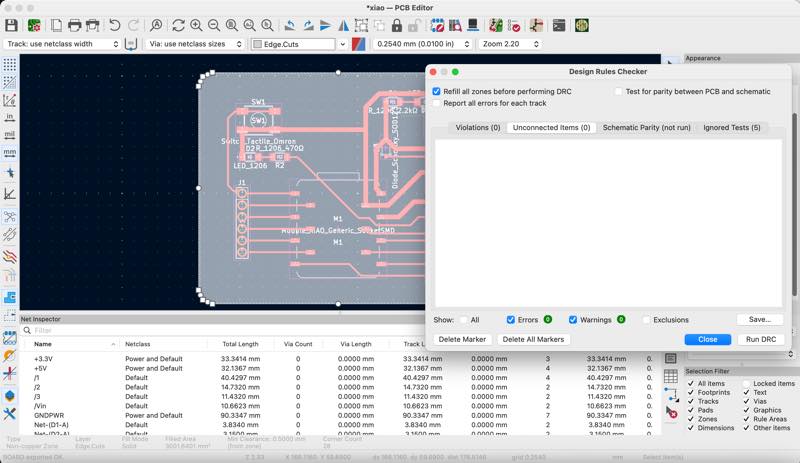This screenshot has height=463, width=800.
Task: Click Delete Marker
Action: (462, 339)
